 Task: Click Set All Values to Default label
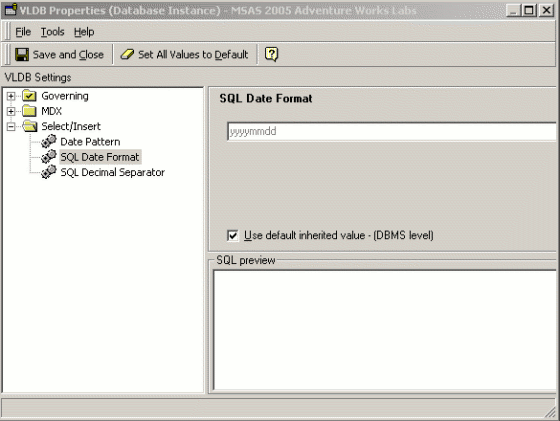[193, 55]
